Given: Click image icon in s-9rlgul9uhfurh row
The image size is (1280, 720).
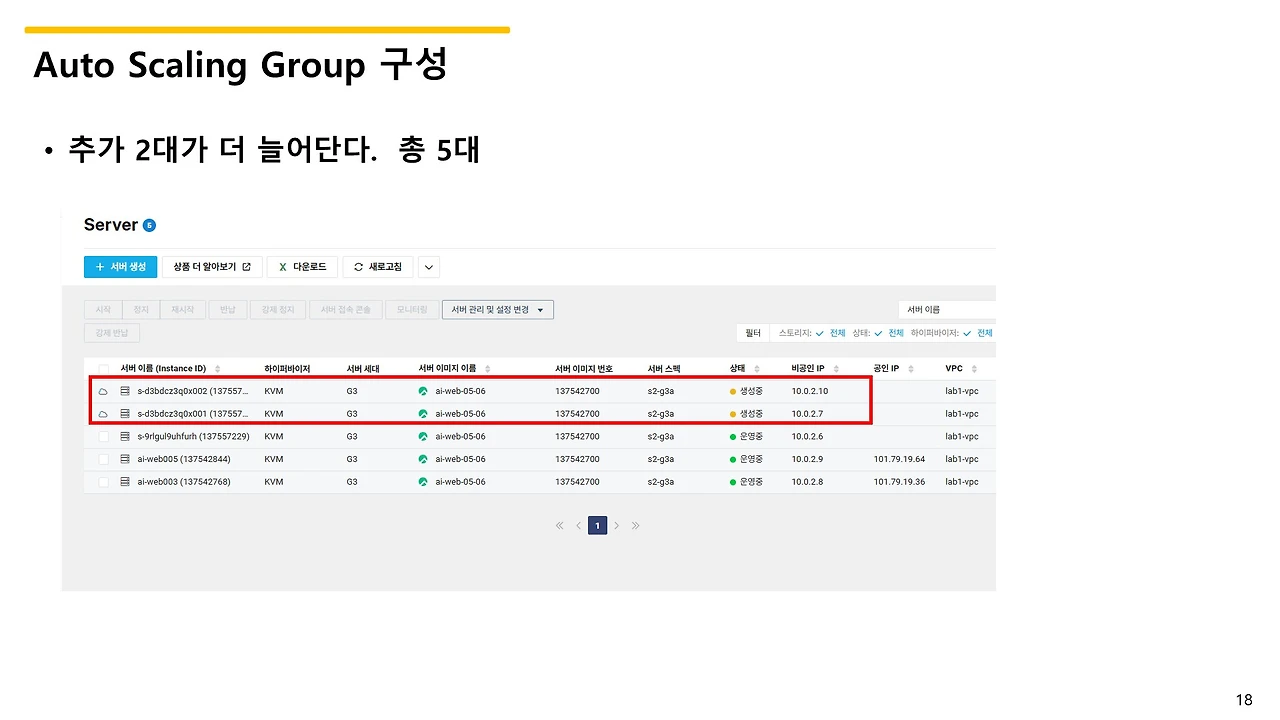Looking at the screenshot, I should coord(423,436).
